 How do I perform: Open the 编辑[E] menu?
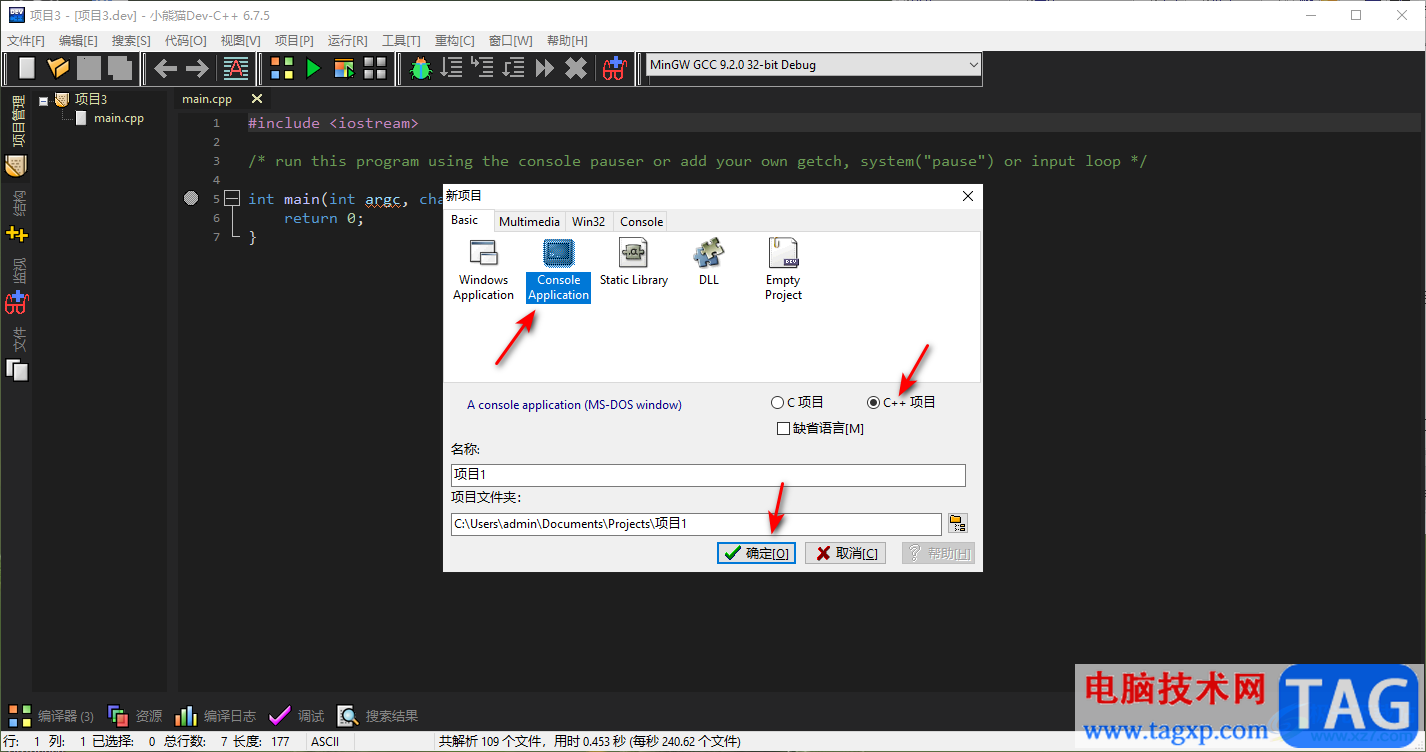(78, 40)
